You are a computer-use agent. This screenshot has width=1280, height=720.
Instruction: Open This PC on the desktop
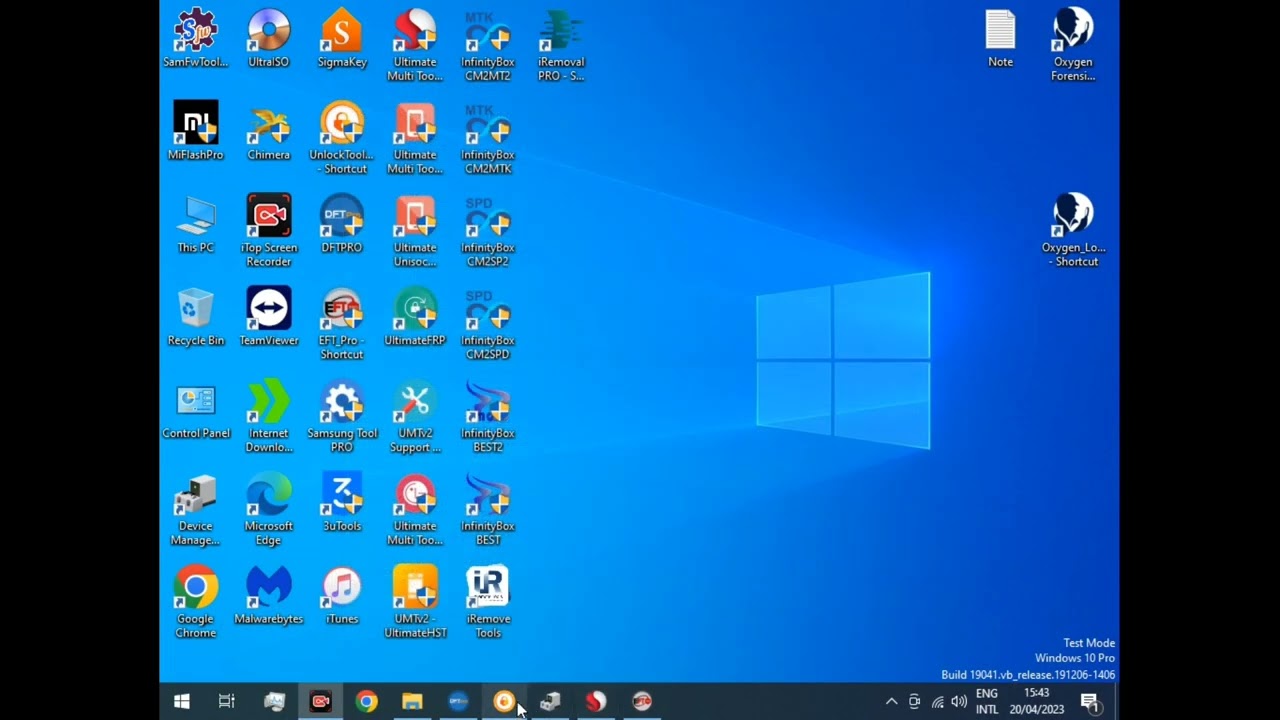point(195,224)
